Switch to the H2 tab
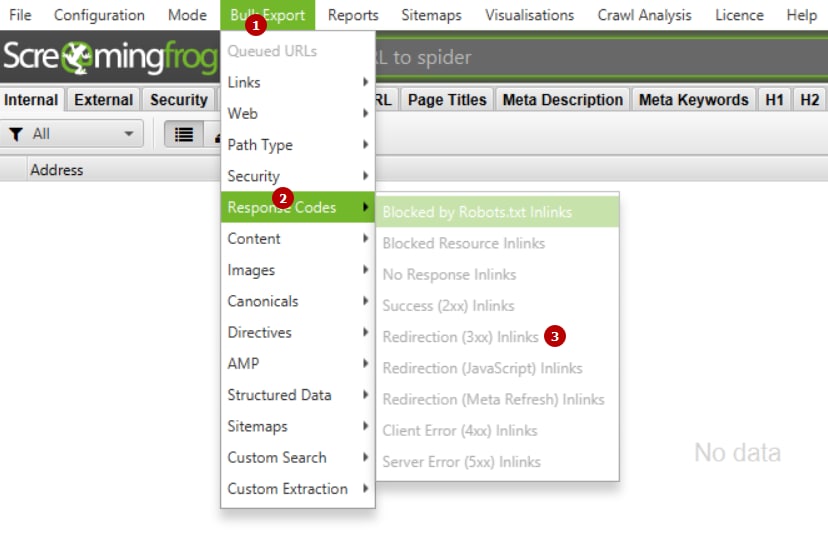828x539 pixels. pos(809,99)
